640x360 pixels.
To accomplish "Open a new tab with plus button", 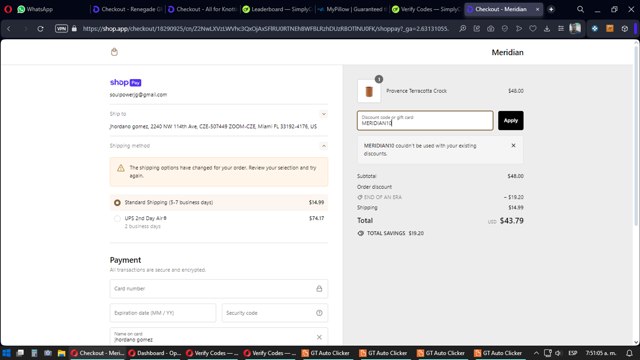I will [551, 9].
